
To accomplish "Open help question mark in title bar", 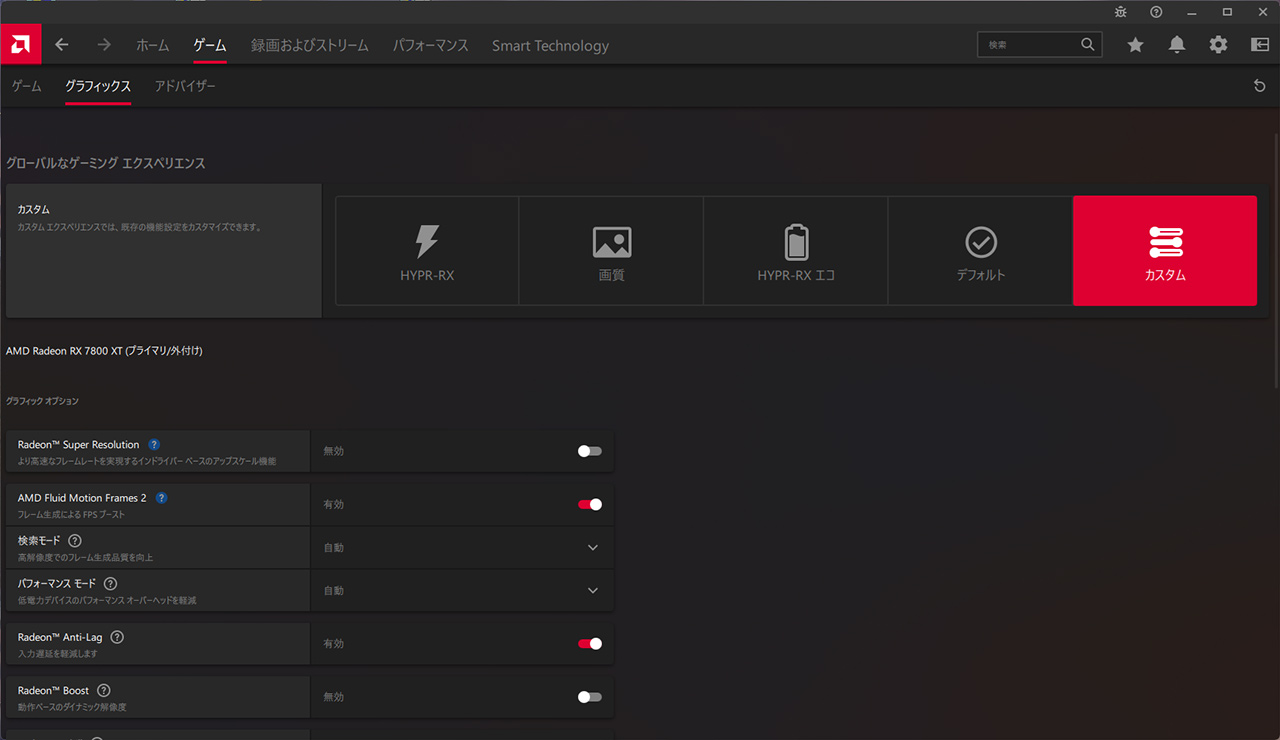I will (x=1156, y=12).
